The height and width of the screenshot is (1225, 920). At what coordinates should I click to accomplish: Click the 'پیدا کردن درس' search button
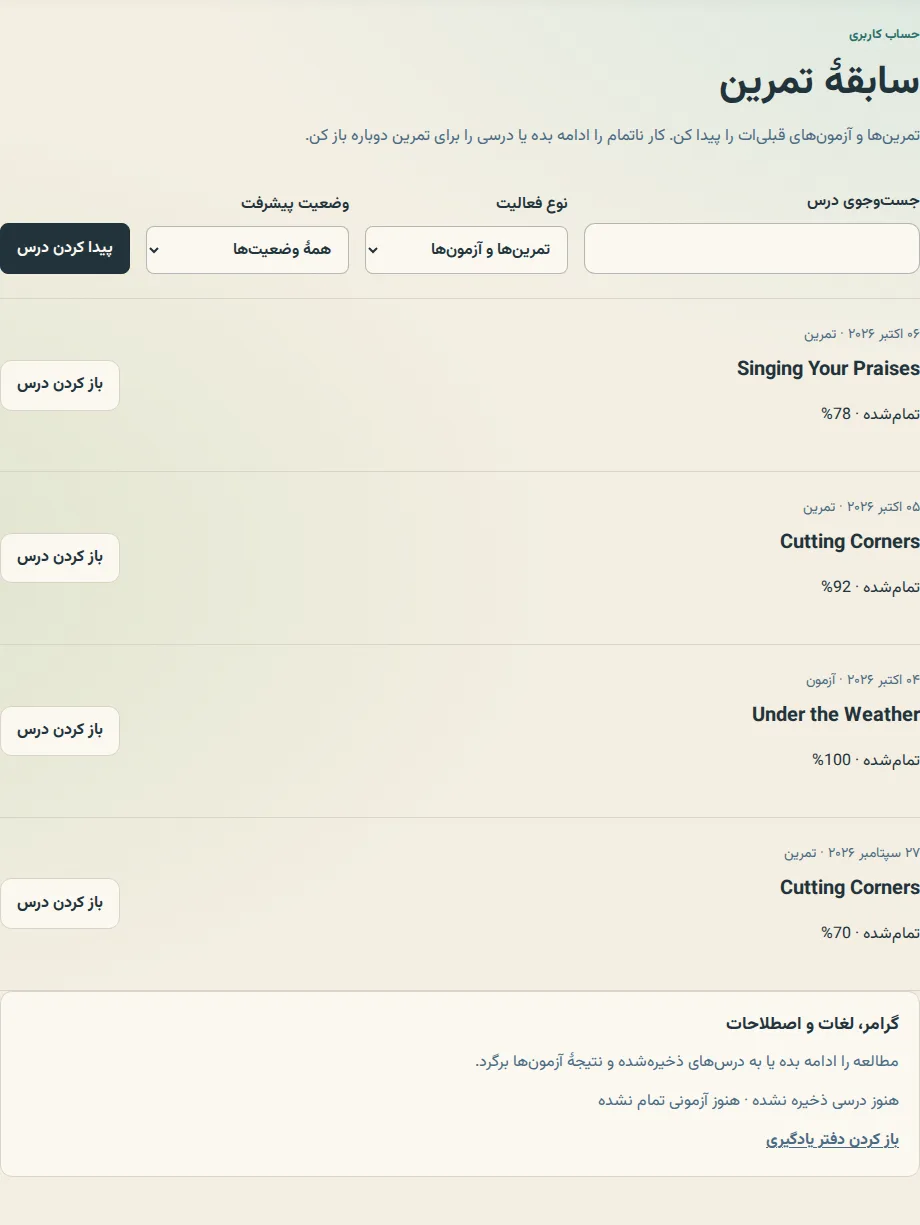[65, 248]
